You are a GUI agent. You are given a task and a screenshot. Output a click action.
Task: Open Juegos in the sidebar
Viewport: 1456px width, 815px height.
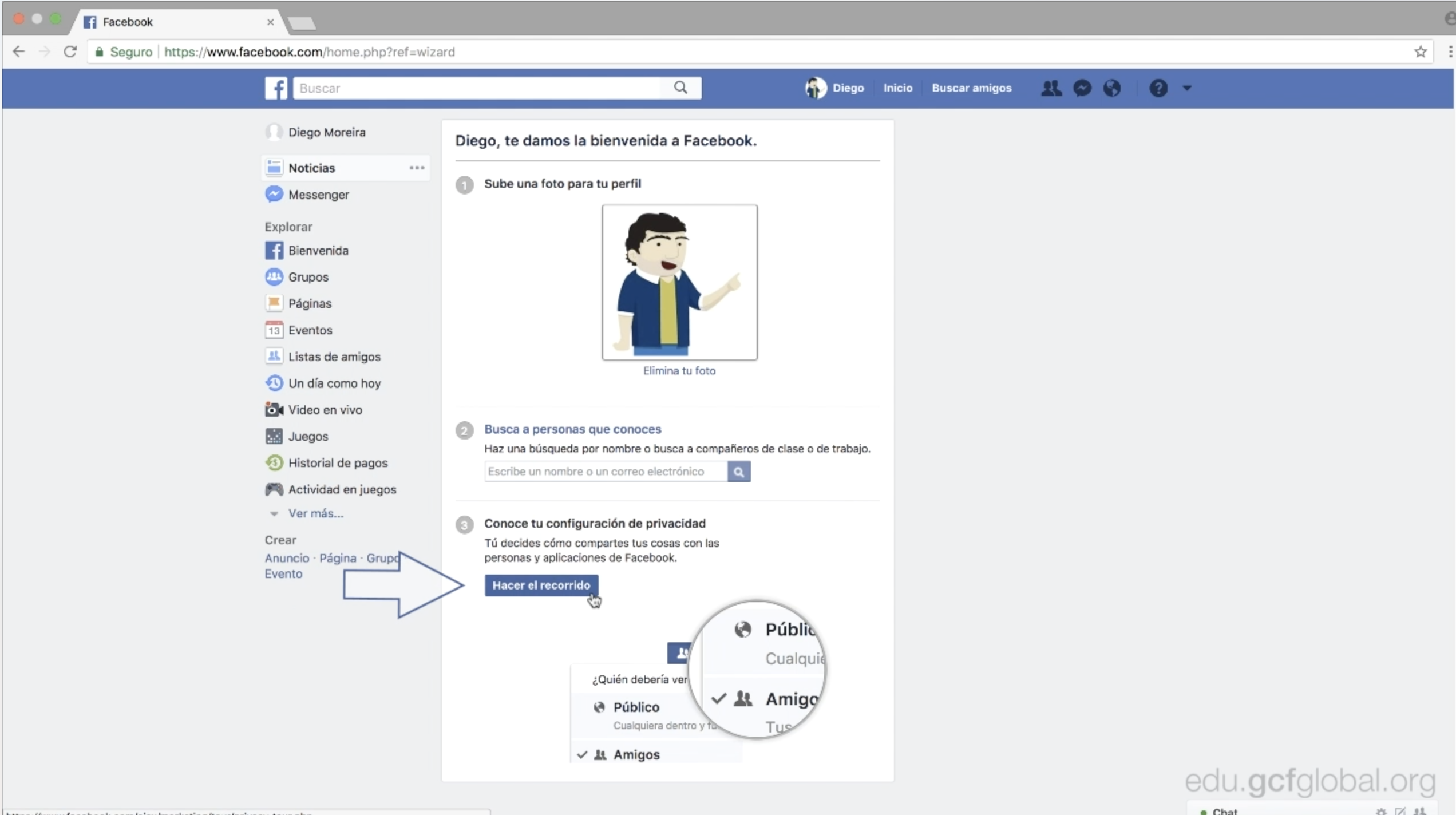(x=296, y=436)
